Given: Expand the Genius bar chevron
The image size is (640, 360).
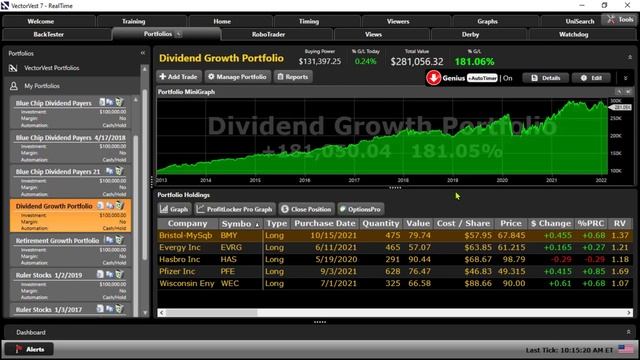Looking at the screenshot, I should [625, 78].
